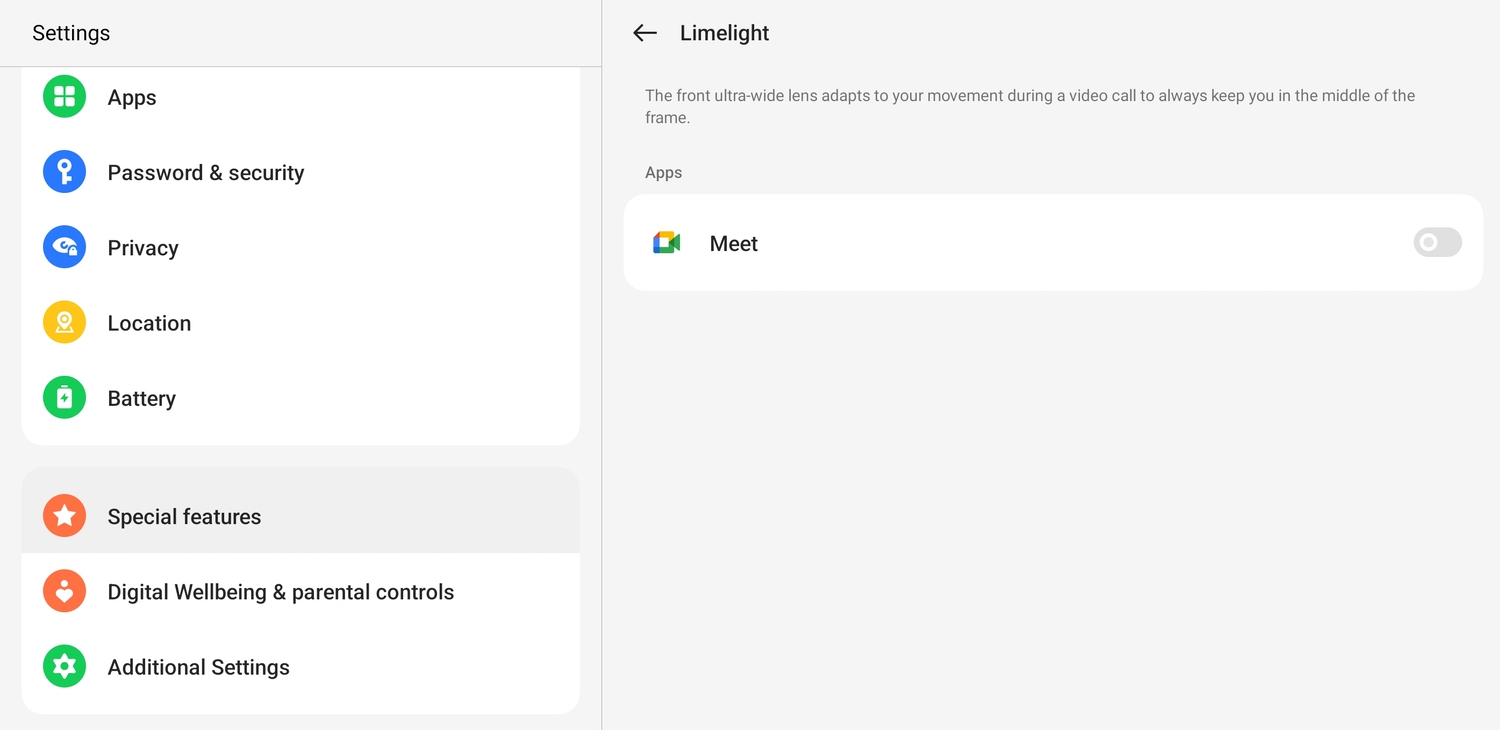
Task: Go back from Limelight page
Action: [644, 32]
